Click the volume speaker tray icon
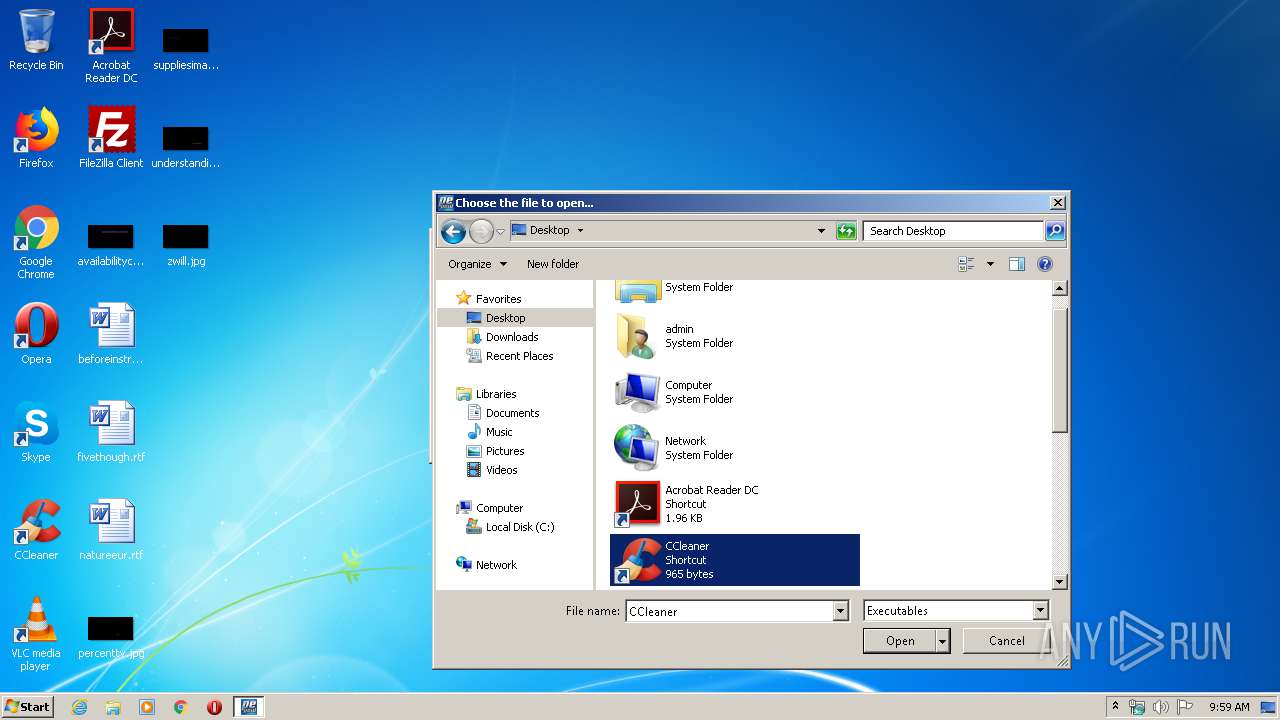 point(1160,707)
